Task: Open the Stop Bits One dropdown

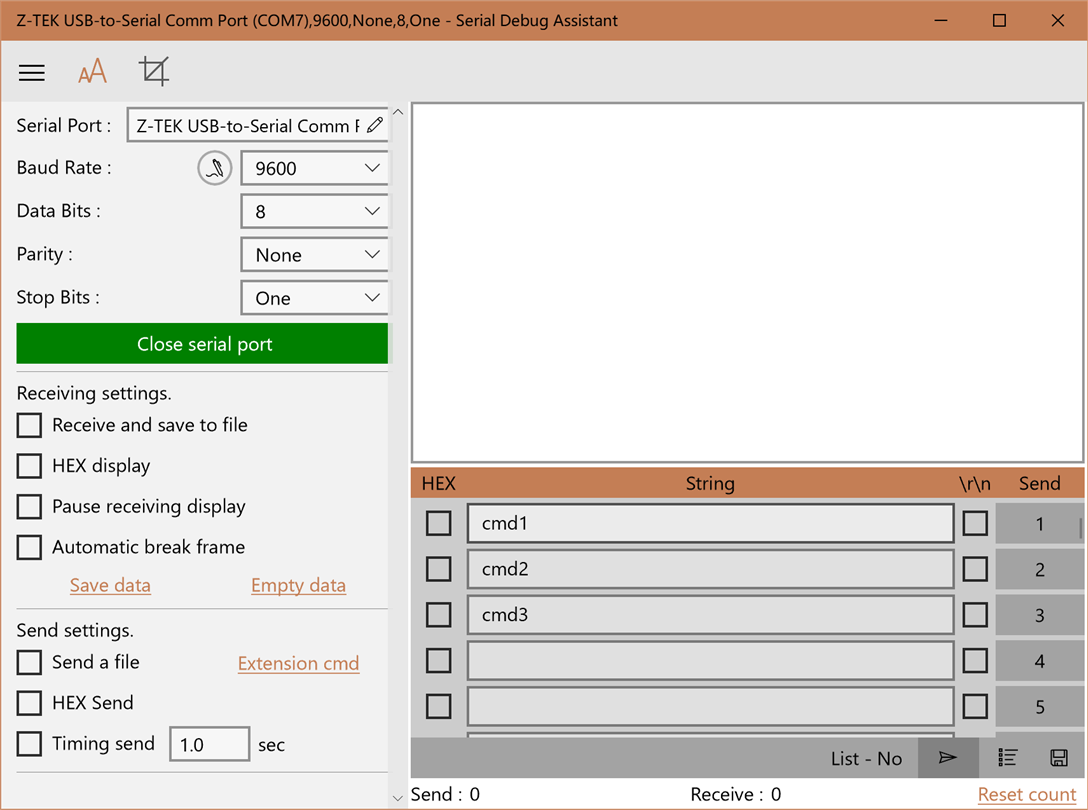Action: tap(316, 298)
